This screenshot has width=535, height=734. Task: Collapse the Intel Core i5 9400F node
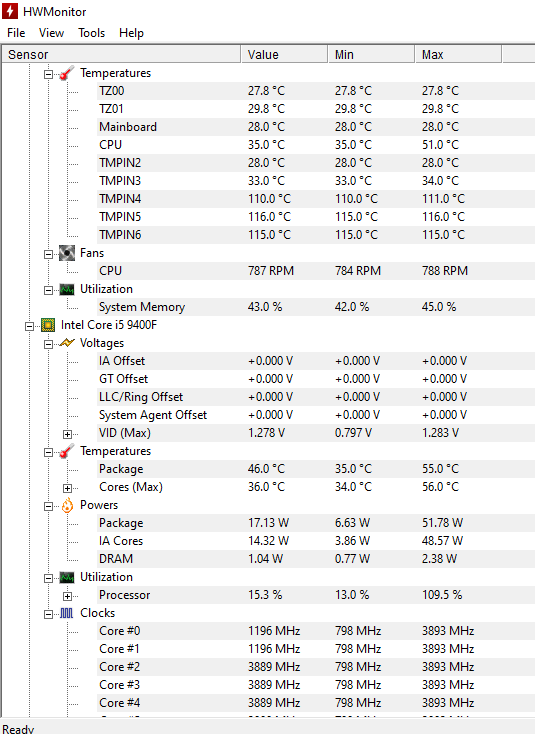coord(29,326)
